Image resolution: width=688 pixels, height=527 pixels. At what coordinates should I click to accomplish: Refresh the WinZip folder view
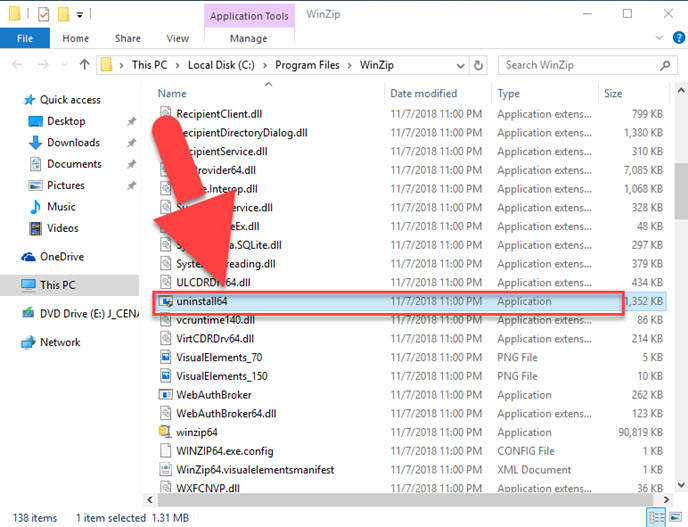pyautogui.click(x=478, y=65)
